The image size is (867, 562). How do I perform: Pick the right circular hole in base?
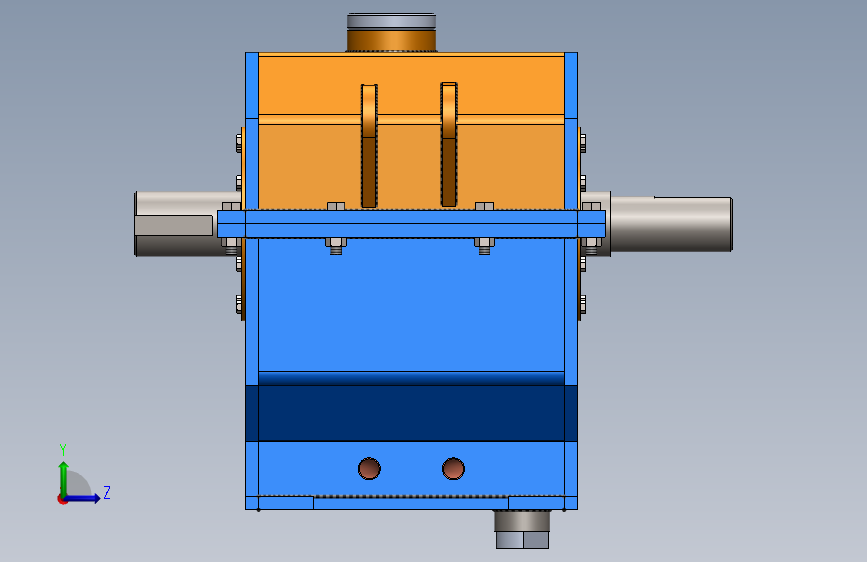pyautogui.click(x=453, y=469)
